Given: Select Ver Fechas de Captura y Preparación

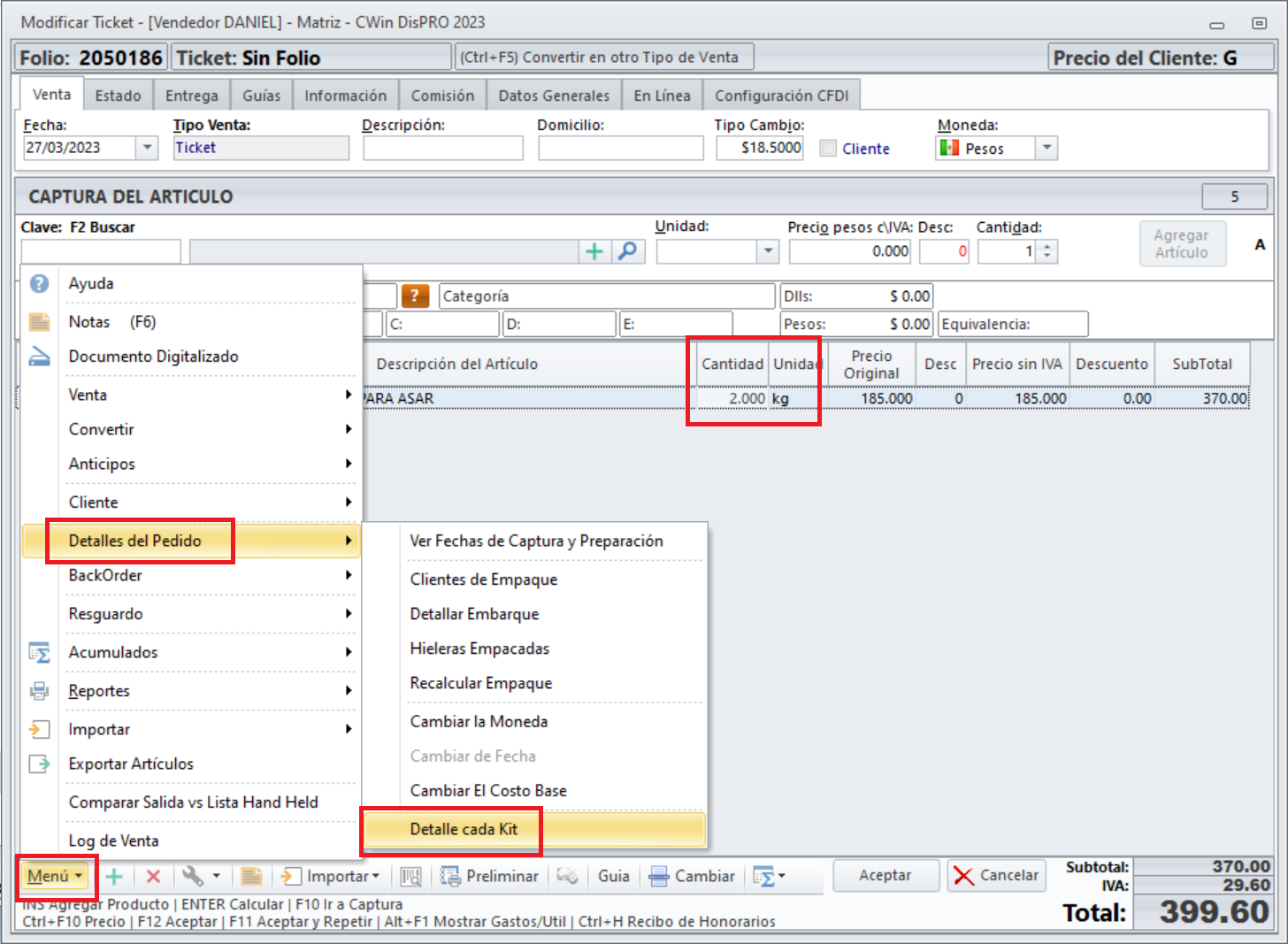Looking at the screenshot, I should click(535, 541).
